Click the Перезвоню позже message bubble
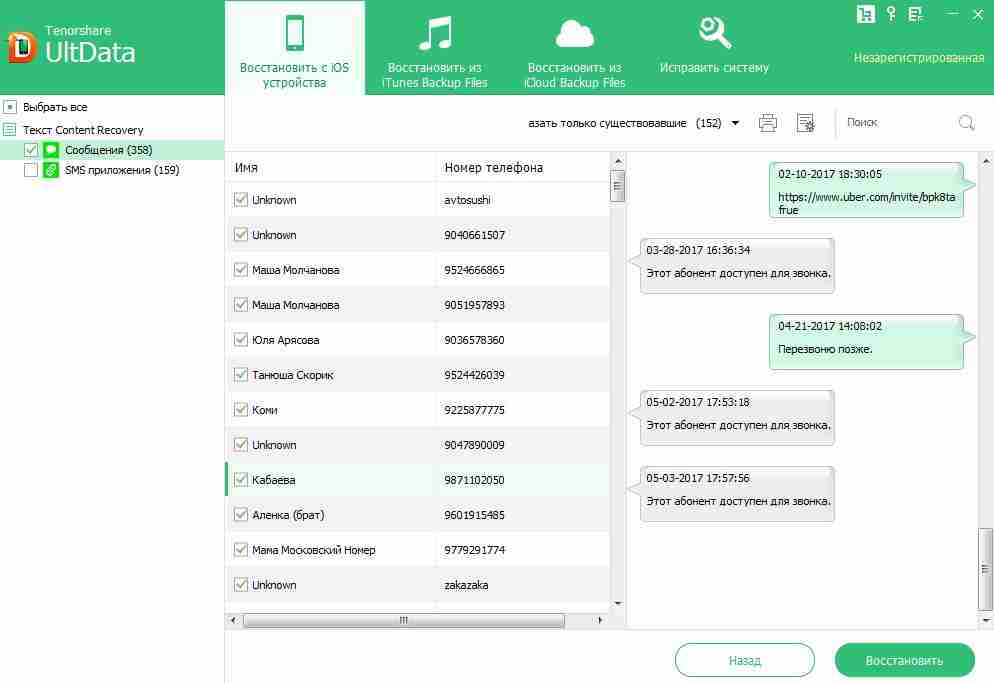Viewport: 994px width, 683px height. click(867, 342)
